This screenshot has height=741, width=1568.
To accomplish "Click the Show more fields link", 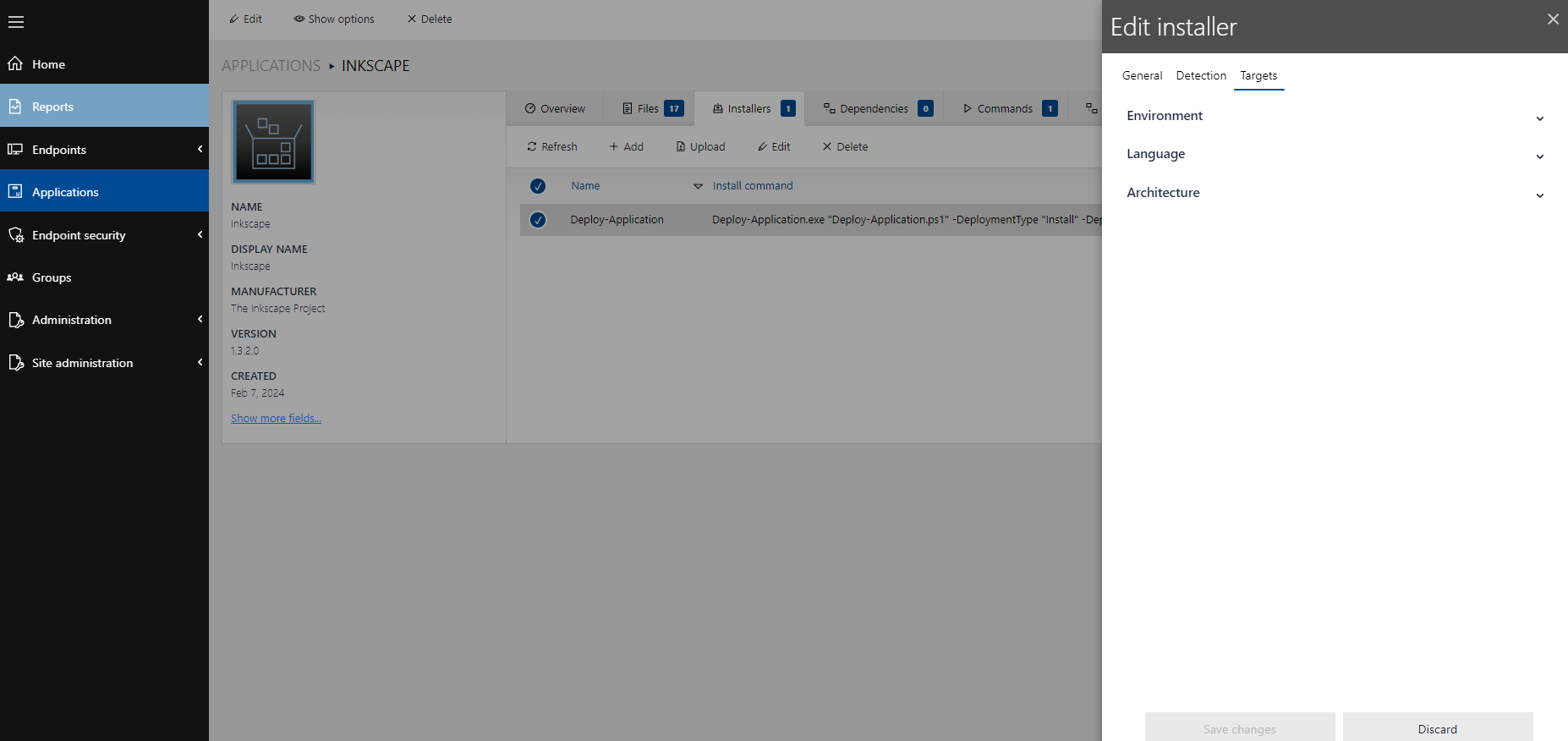I will (x=276, y=418).
